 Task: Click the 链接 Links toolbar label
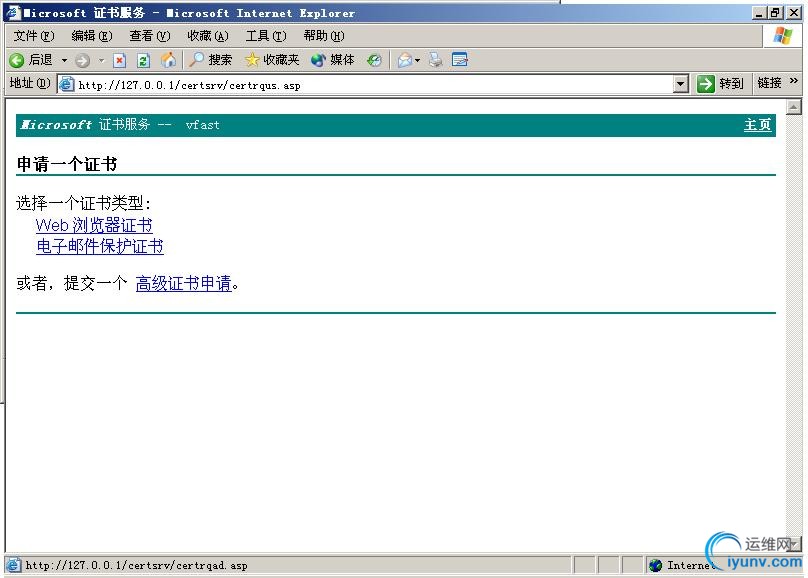coord(769,83)
